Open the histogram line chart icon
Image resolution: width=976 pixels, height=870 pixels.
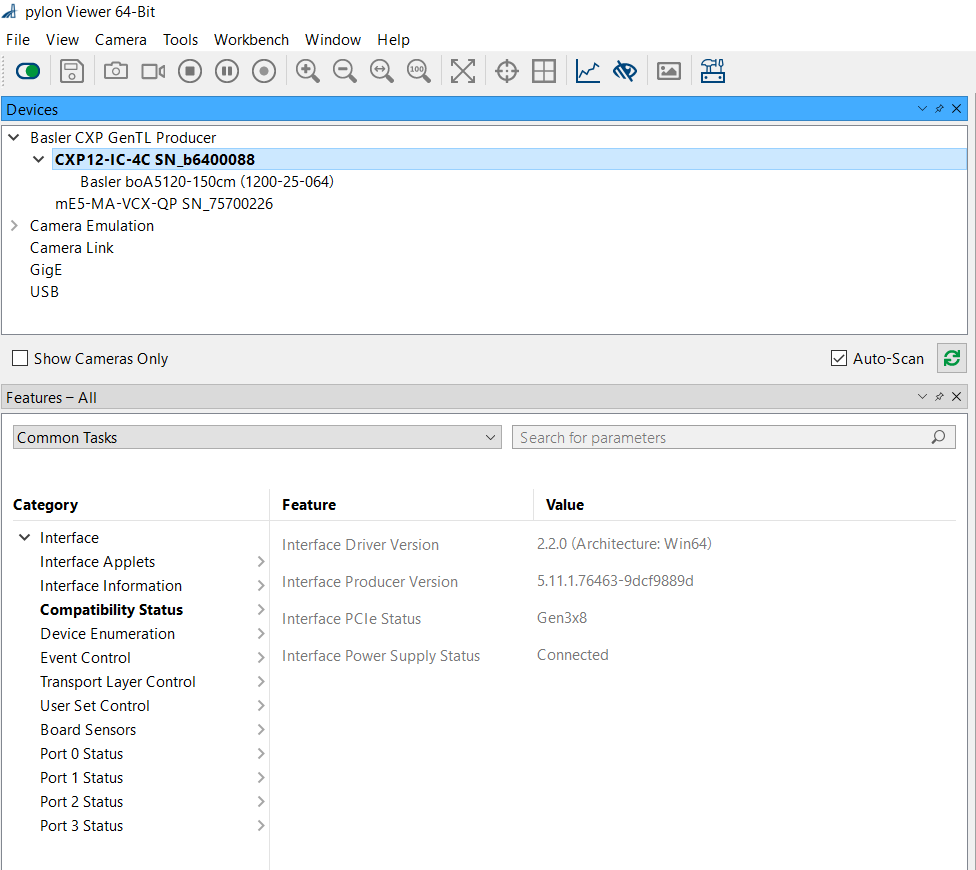tap(588, 71)
